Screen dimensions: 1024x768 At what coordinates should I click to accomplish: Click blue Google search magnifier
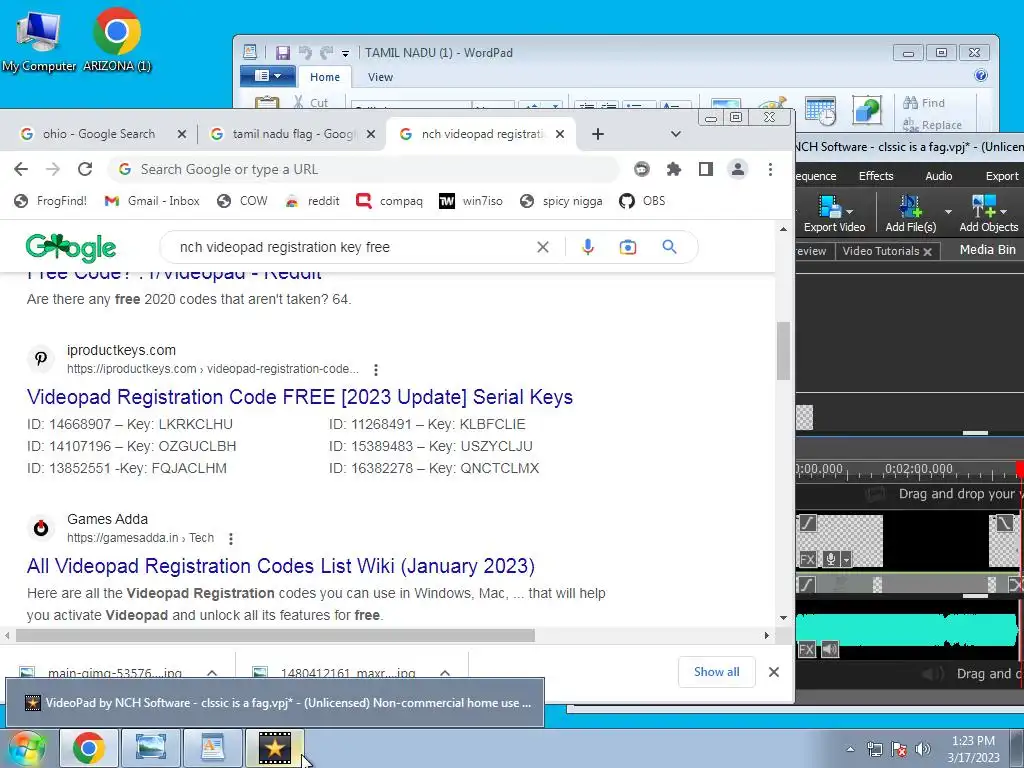point(669,247)
